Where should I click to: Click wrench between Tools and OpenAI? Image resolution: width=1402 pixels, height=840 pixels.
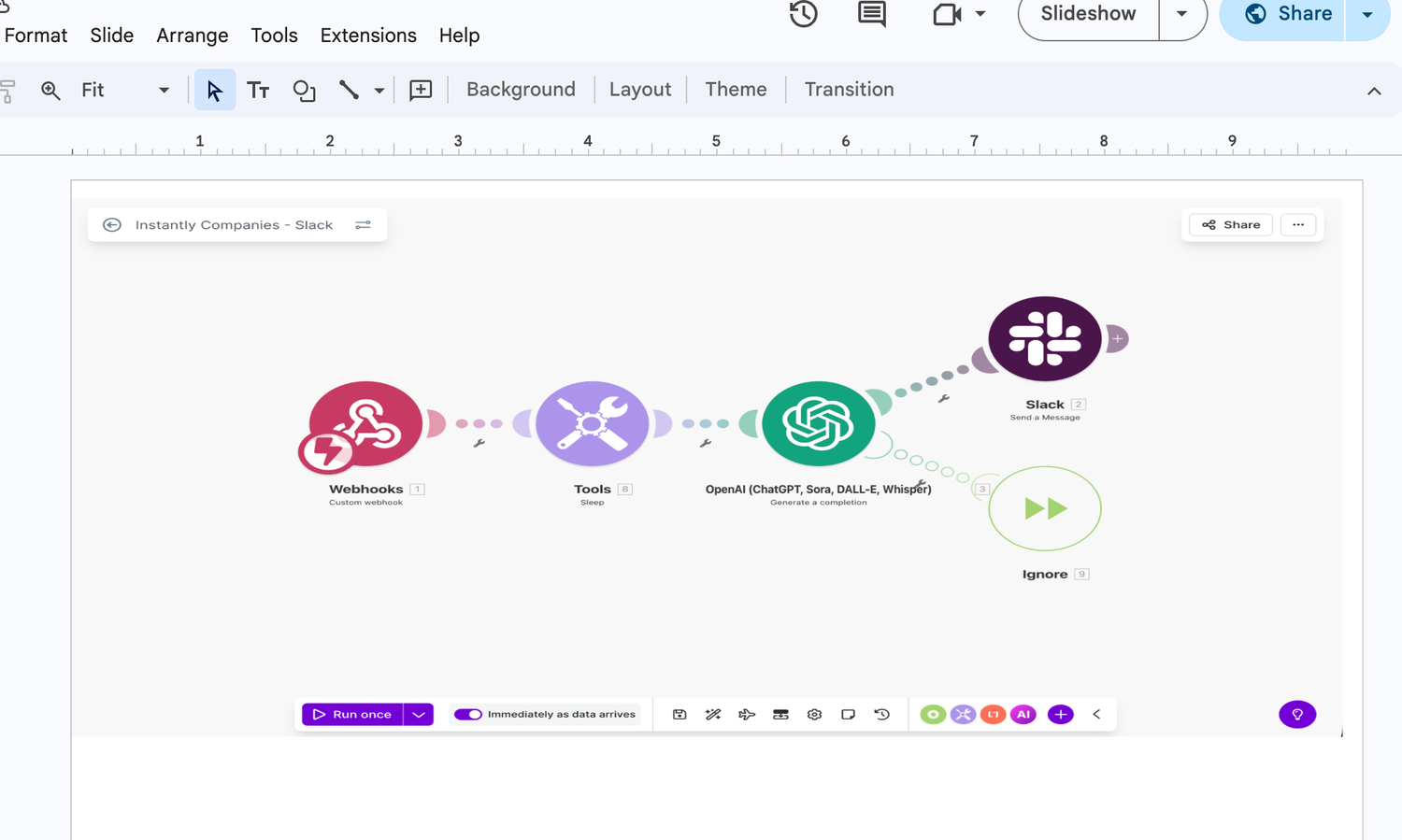(706, 444)
